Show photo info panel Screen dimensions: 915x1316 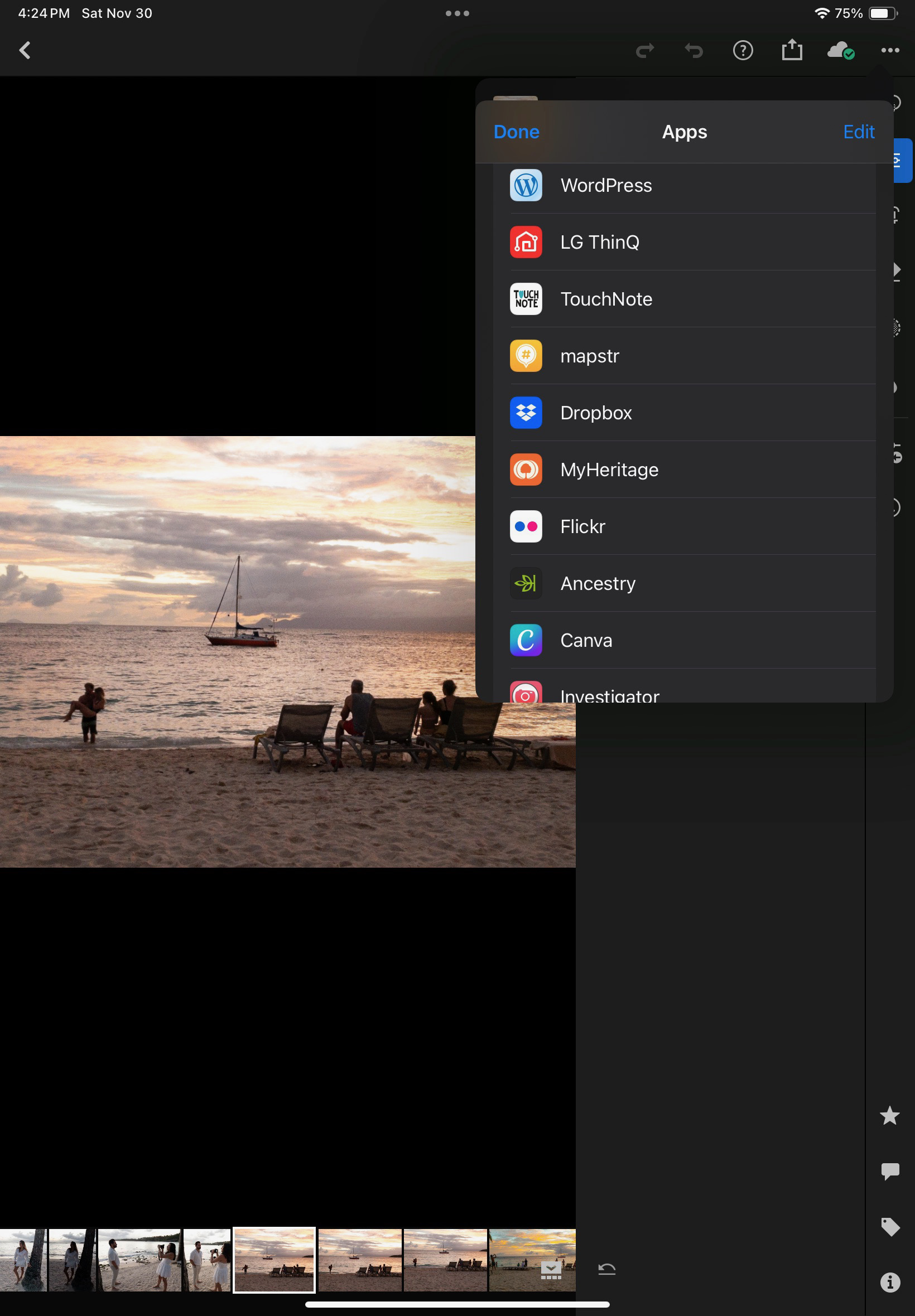(x=889, y=1281)
